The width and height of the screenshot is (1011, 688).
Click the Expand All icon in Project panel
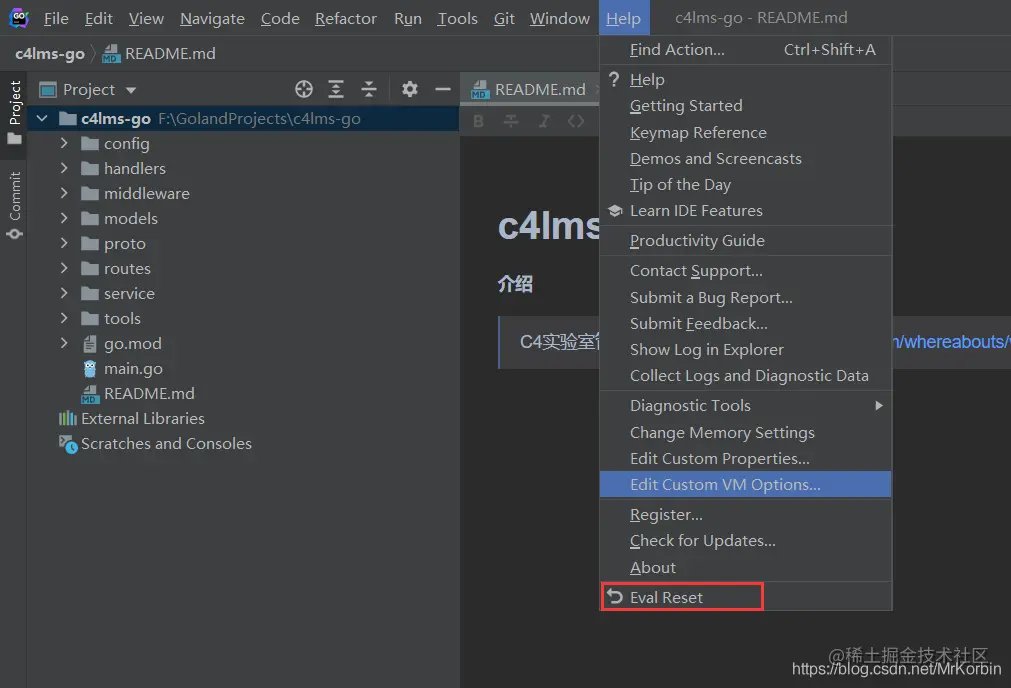coord(336,89)
